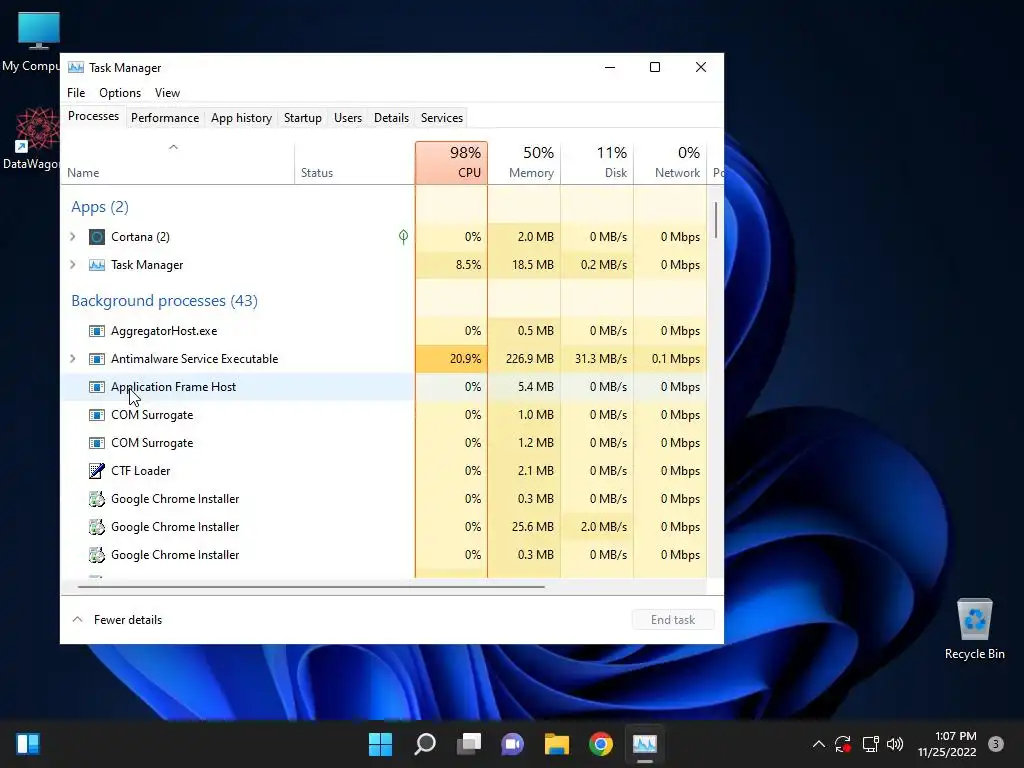Sort by the 50% Memory column header
Viewport: 1024px width, 768px height.
[x=524, y=163]
